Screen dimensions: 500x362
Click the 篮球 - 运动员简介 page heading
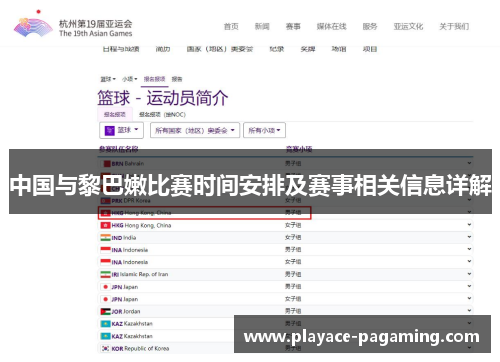pyautogui.click(x=163, y=98)
